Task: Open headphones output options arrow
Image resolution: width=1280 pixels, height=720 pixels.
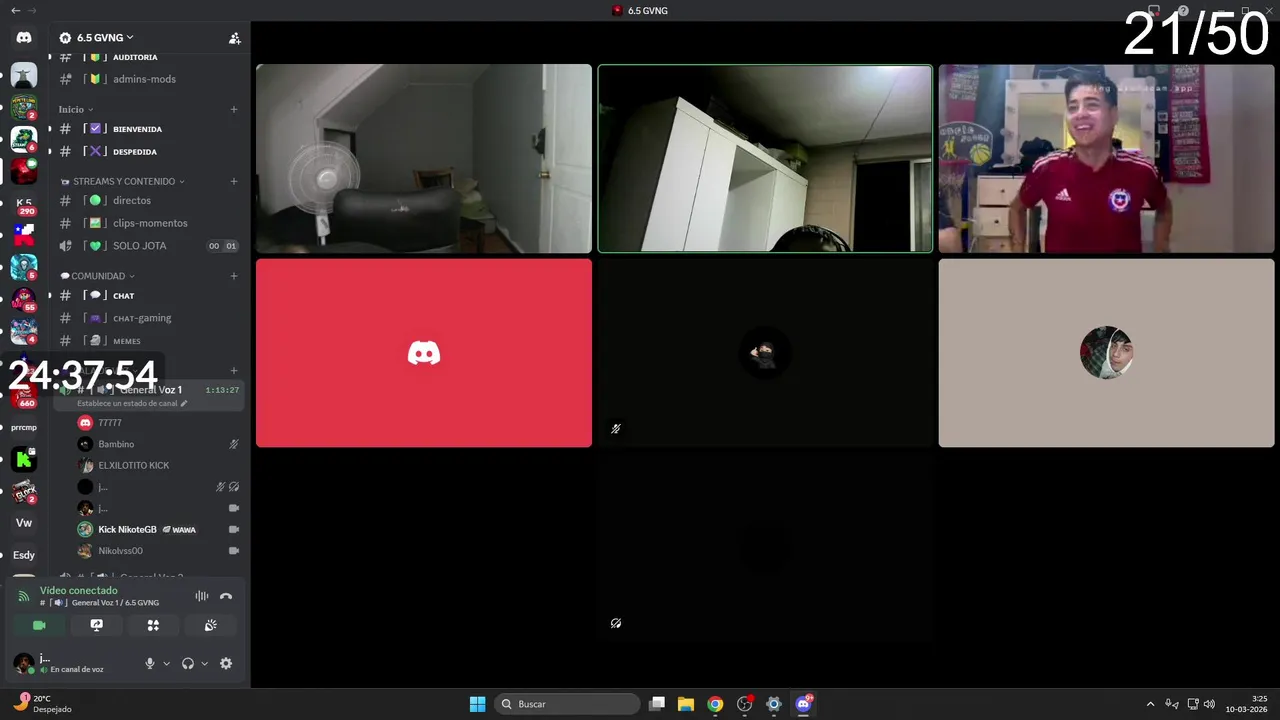Action: pyautogui.click(x=204, y=663)
